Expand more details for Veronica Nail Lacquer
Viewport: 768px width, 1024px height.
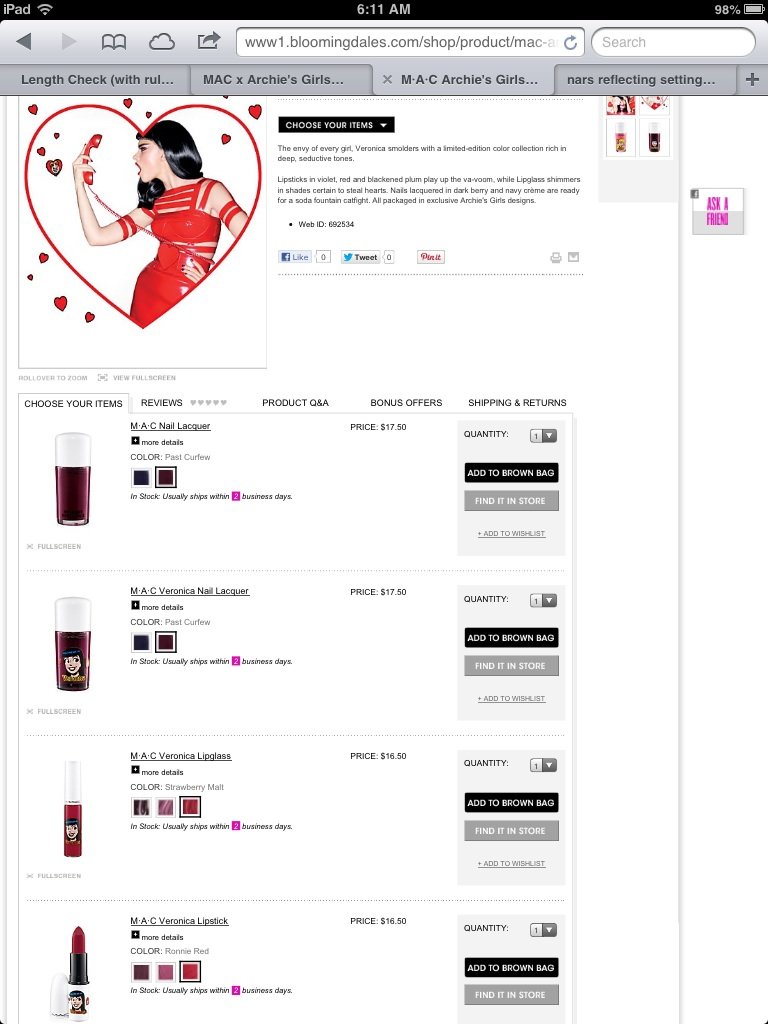click(157, 607)
